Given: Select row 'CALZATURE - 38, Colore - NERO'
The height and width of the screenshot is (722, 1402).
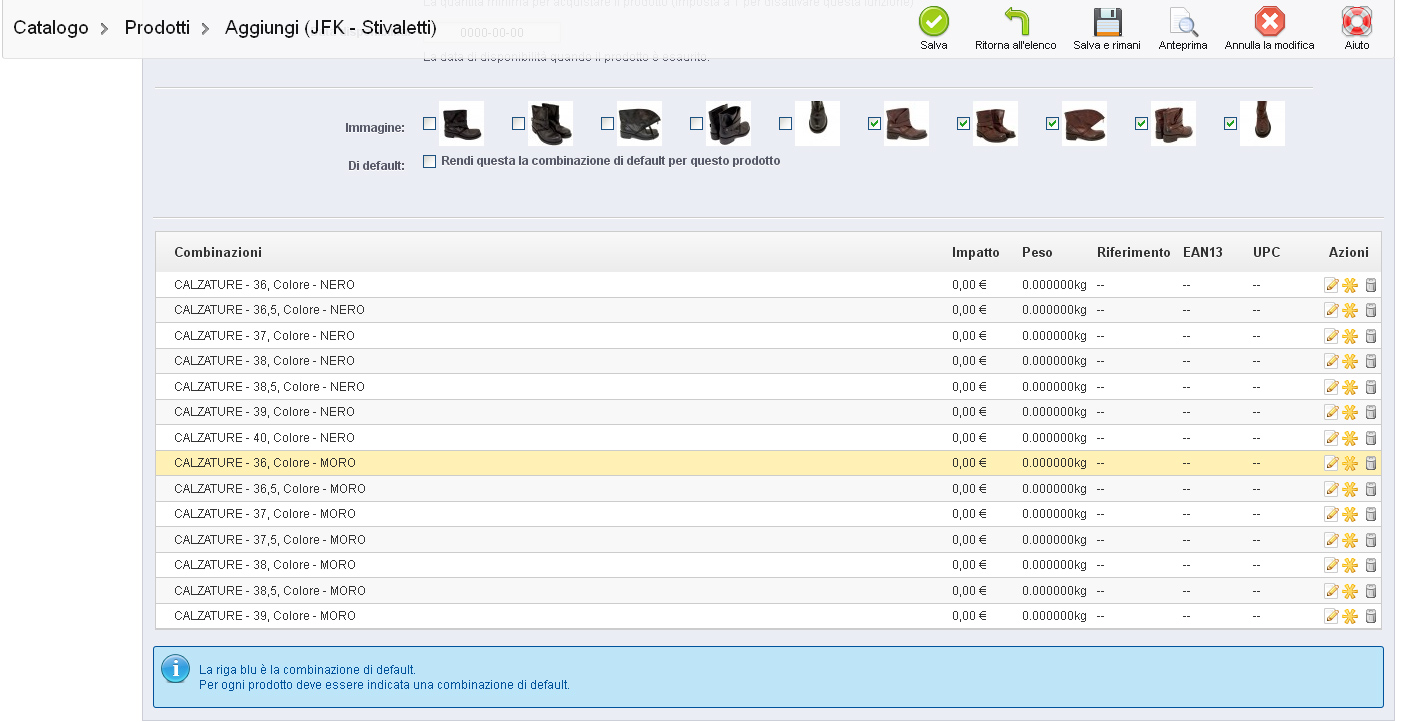Looking at the screenshot, I should pyautogui.click(x=768, y=361).
